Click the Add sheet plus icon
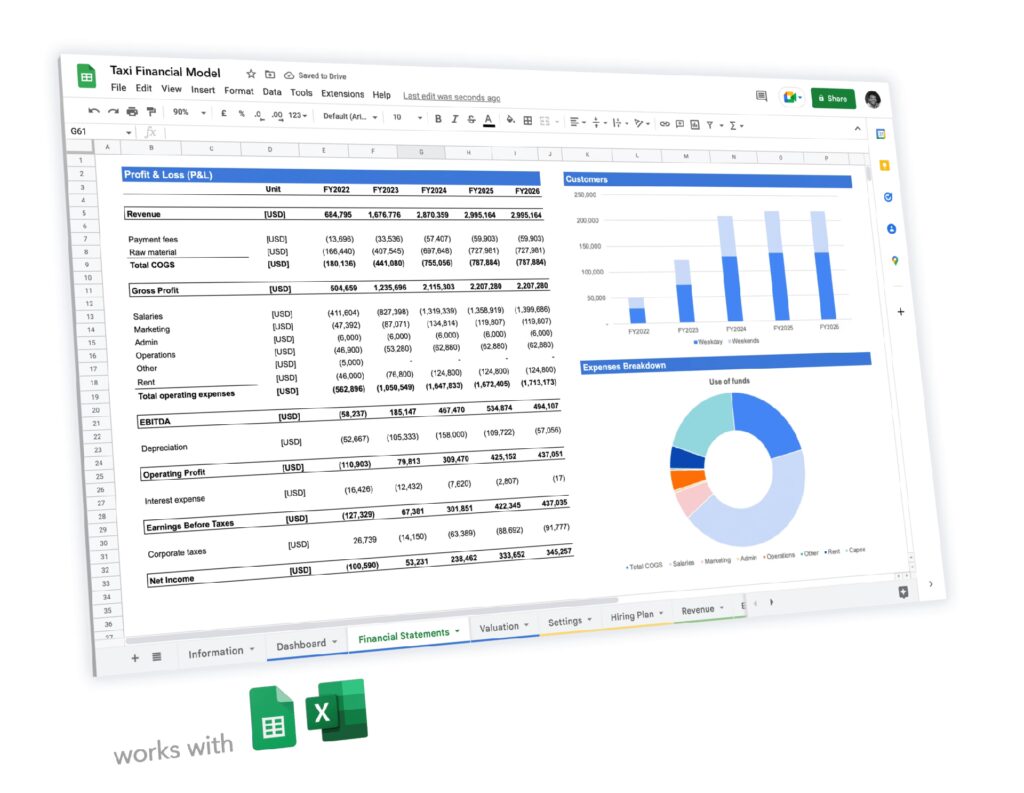1024x793 pixels. [x=135, y=657]
